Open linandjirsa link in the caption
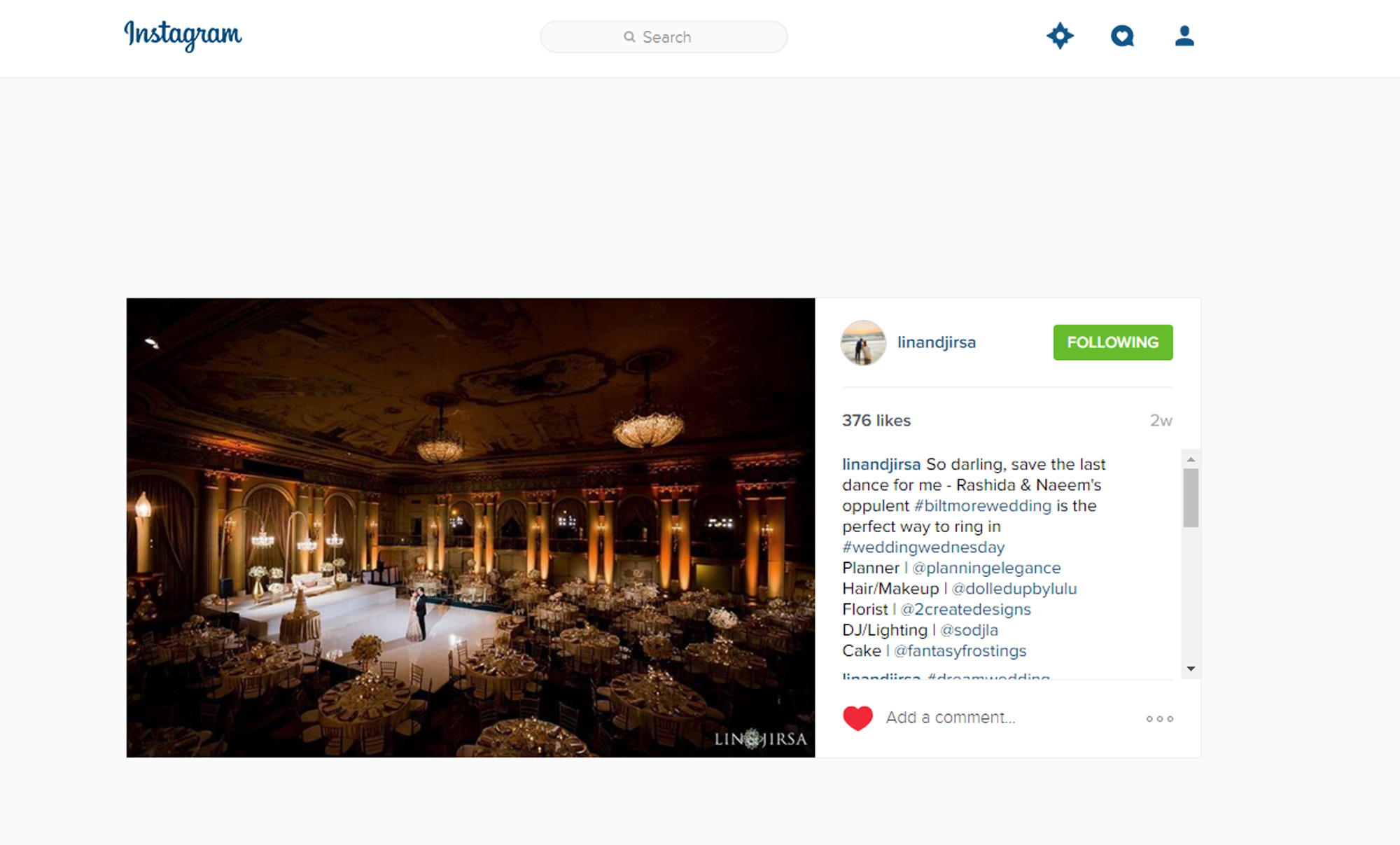This screenshot has width=1400, height=845. pos(881,464)
